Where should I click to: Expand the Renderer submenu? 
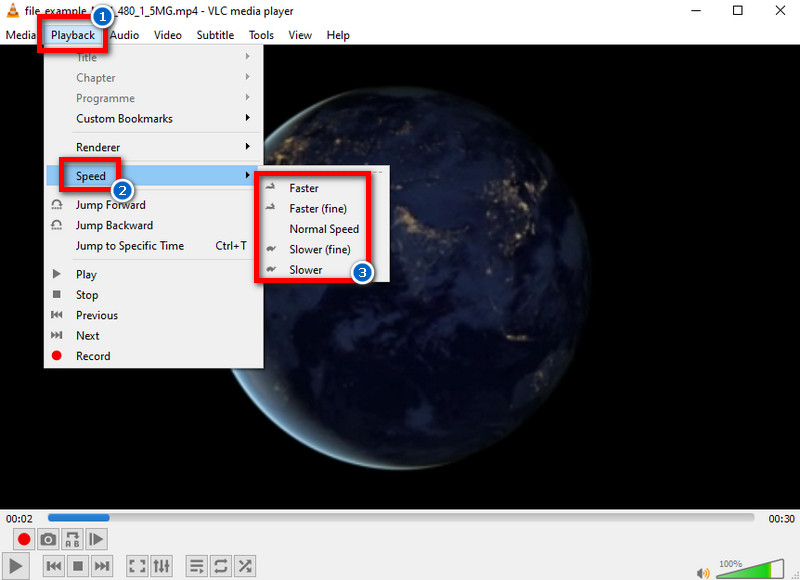tap(154, 147)
